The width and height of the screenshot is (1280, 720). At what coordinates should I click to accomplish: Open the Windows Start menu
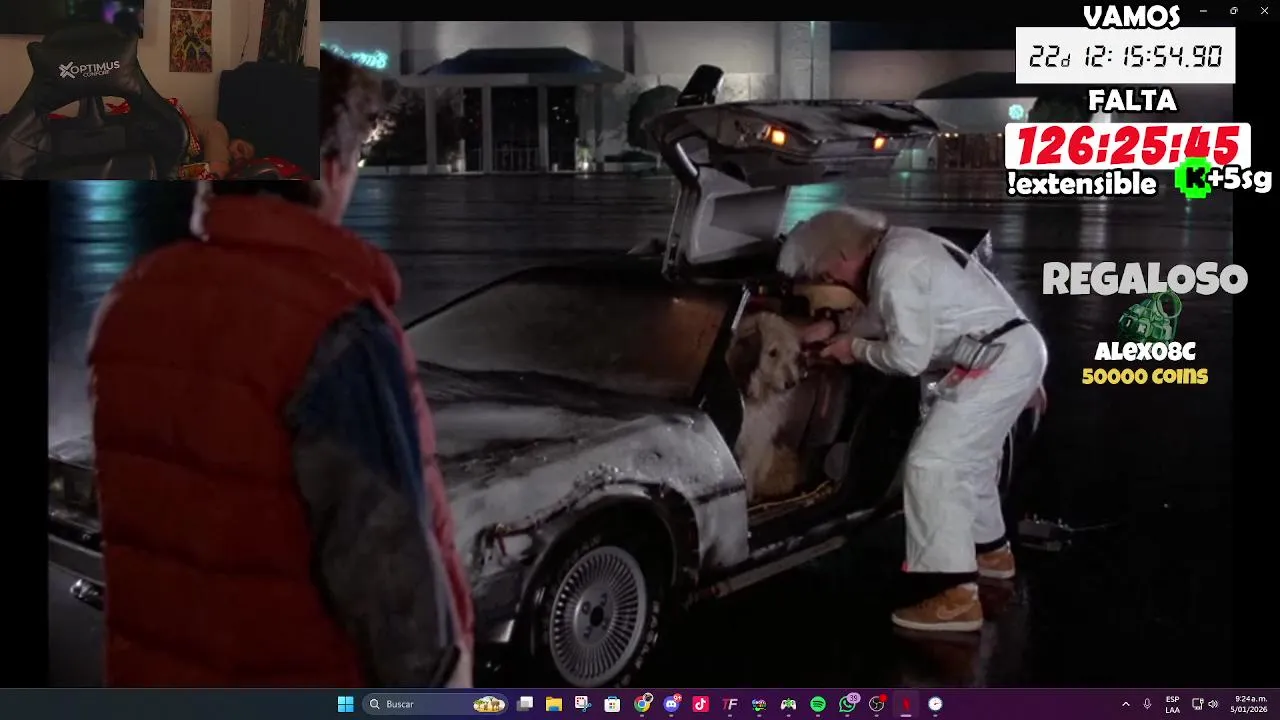point(345,704)
